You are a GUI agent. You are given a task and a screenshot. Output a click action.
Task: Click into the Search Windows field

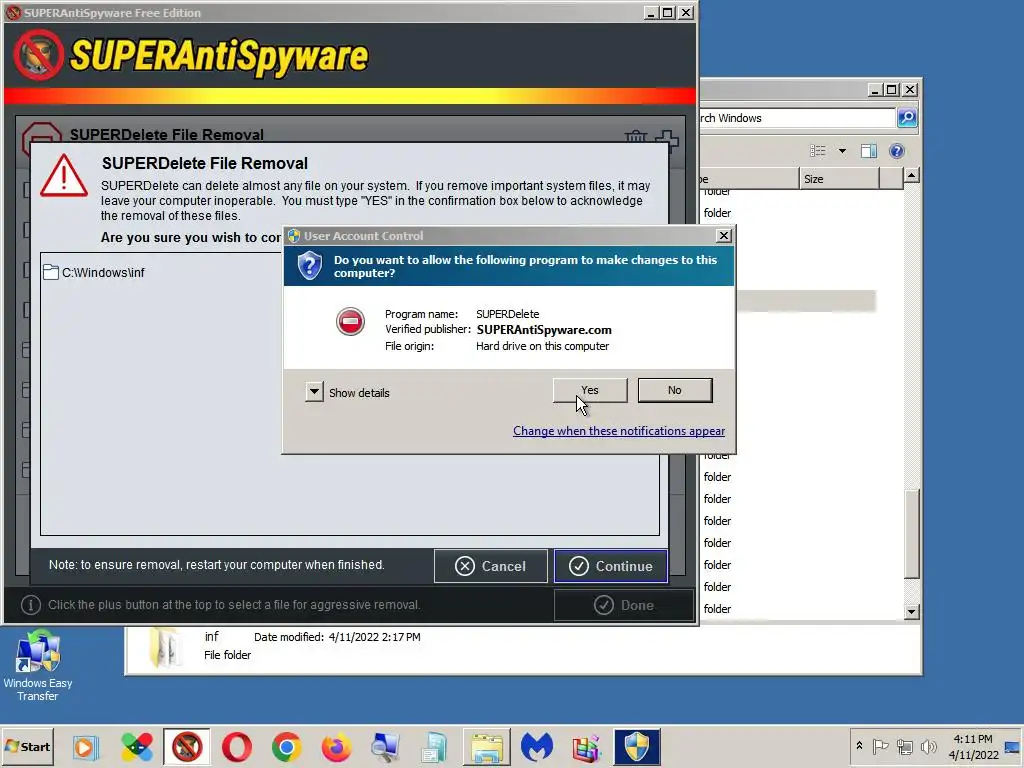pyautogui.click(x=797, y=118)
